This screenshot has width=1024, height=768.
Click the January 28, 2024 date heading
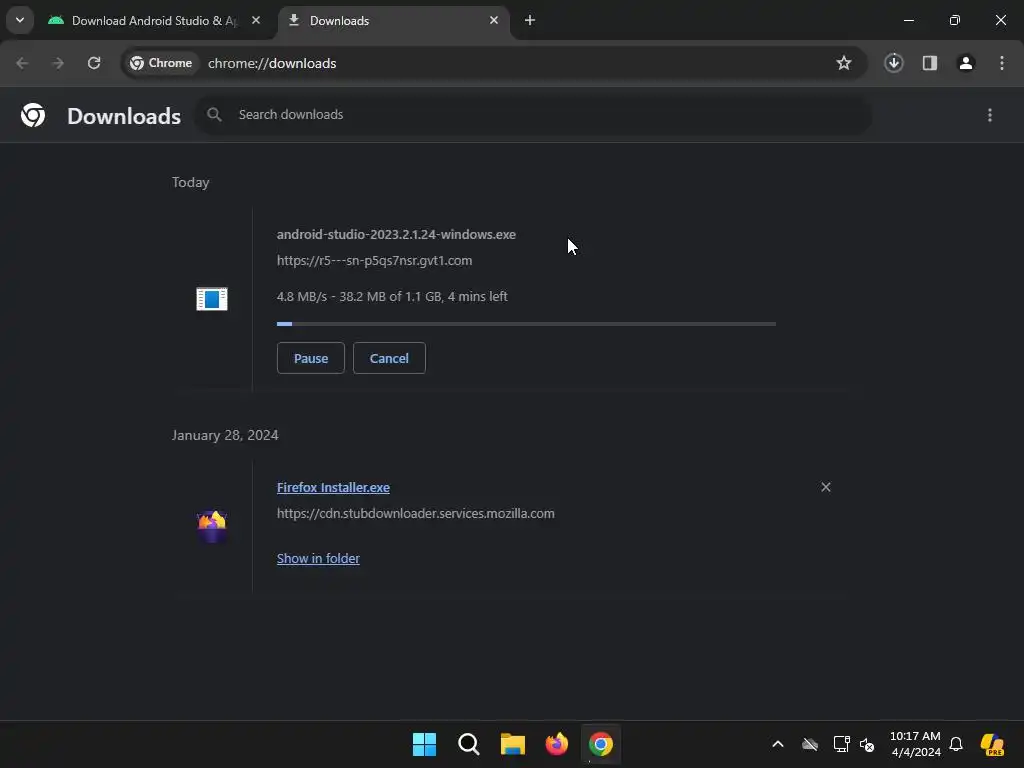tap(225, 435)
